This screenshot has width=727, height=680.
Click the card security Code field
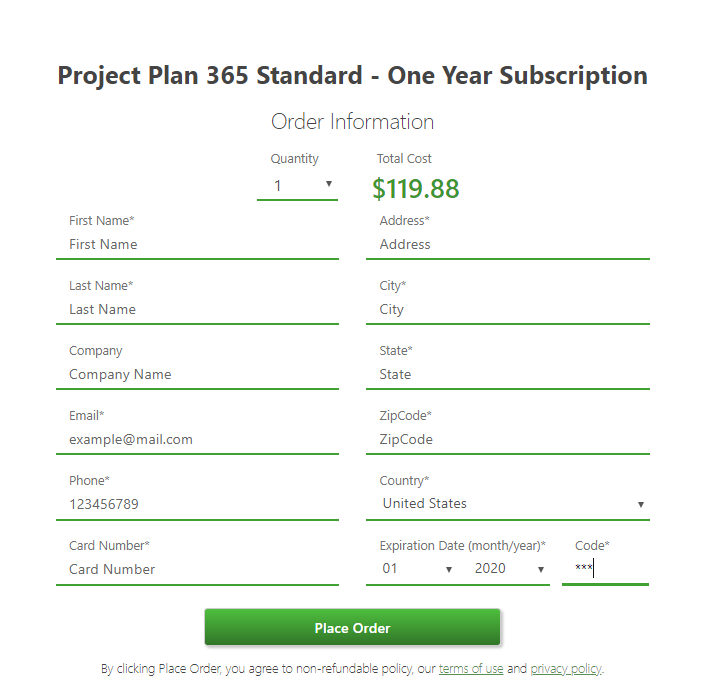pos(605,569)
